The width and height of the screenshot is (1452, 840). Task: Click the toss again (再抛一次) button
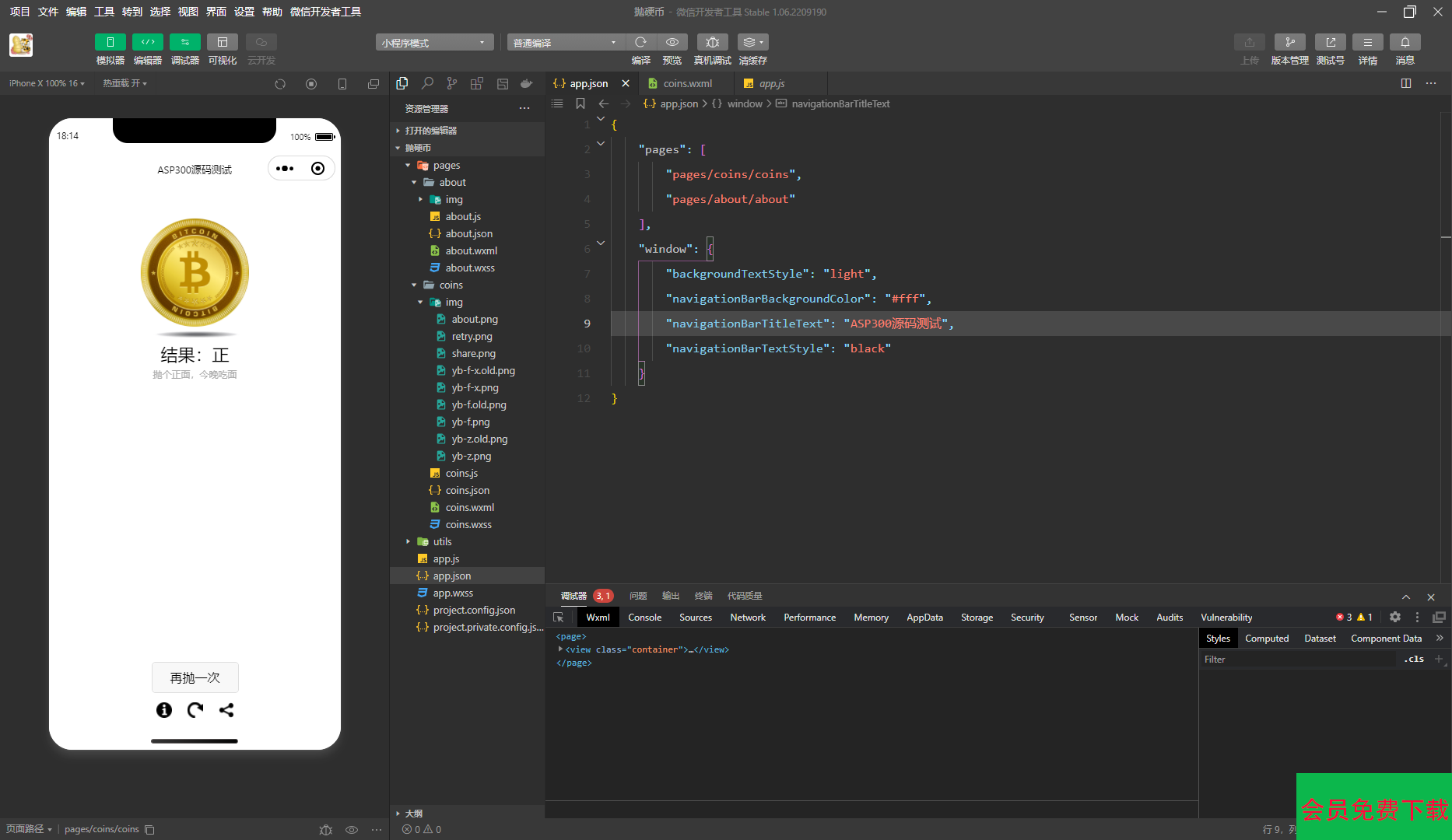(x=195, y=677)
